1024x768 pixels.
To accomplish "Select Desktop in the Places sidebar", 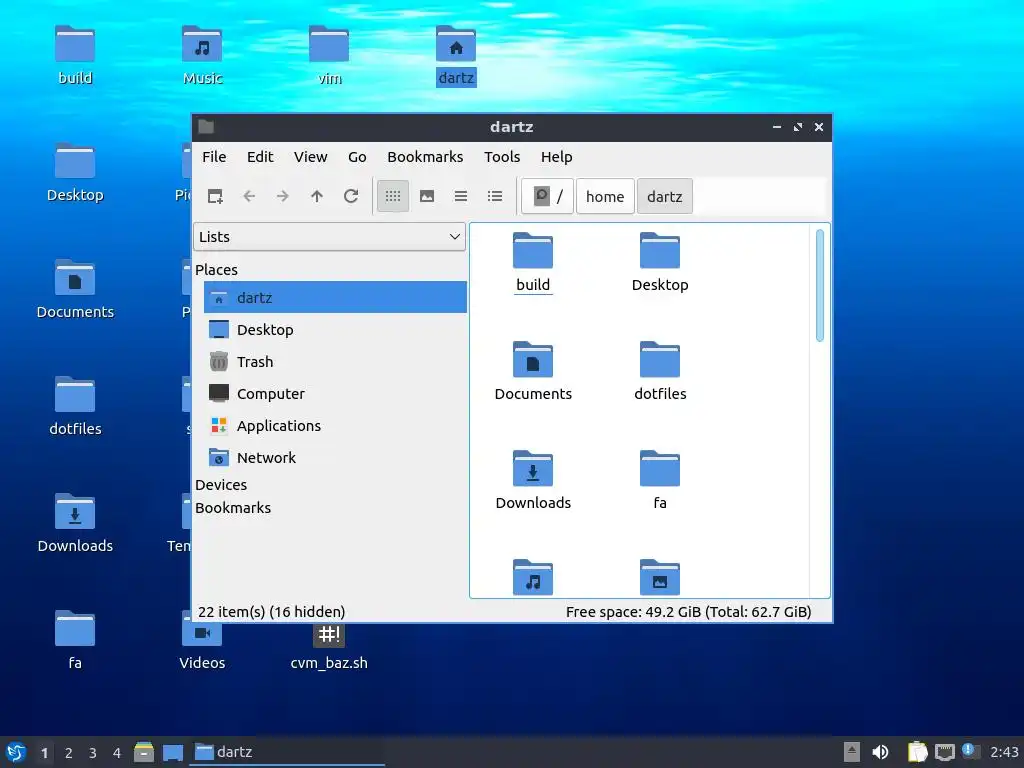I will [335, 329].
